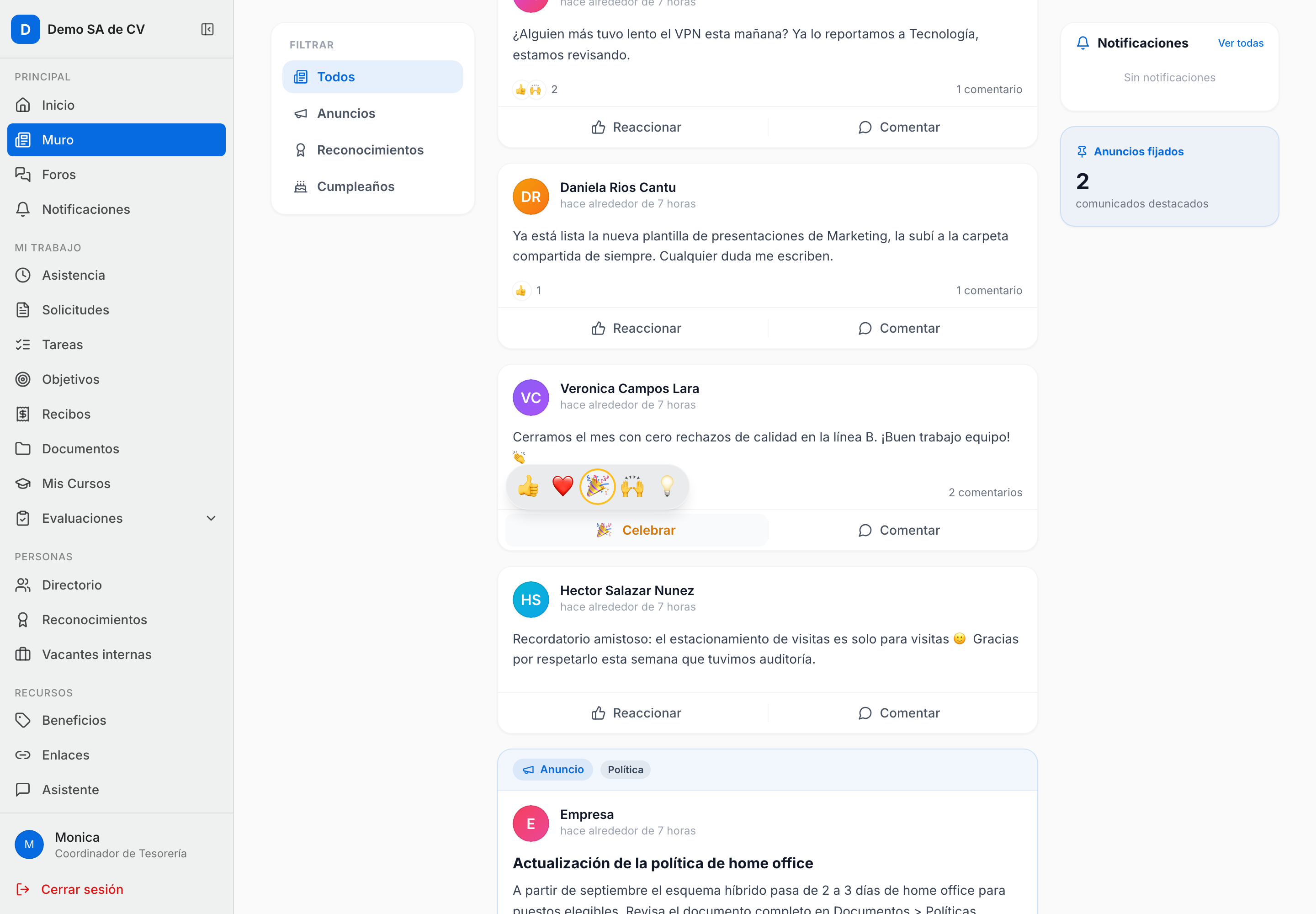Click reaction emojis count on VPN post
1316x914 pixels.
click(x=535, y=89)
